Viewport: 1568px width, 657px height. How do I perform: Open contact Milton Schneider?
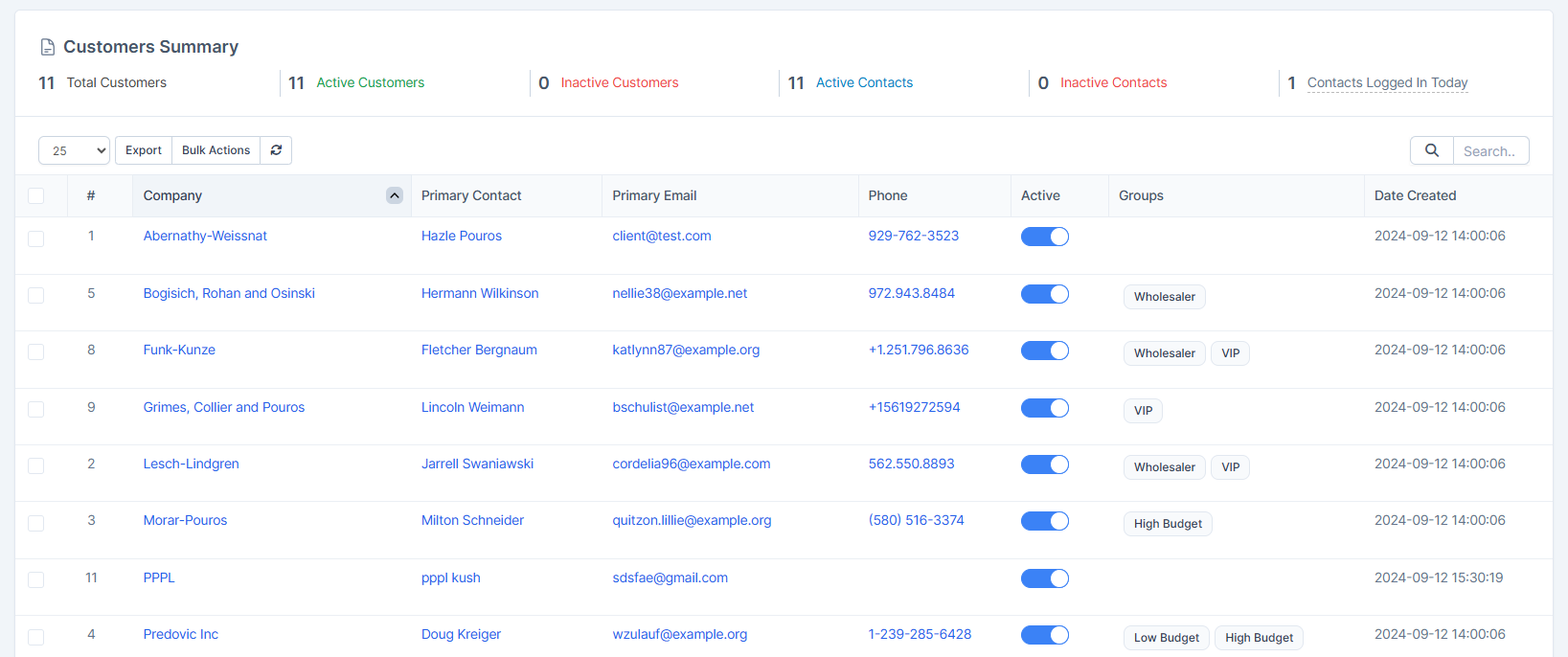pyautogui.click(x=473, y=520)
